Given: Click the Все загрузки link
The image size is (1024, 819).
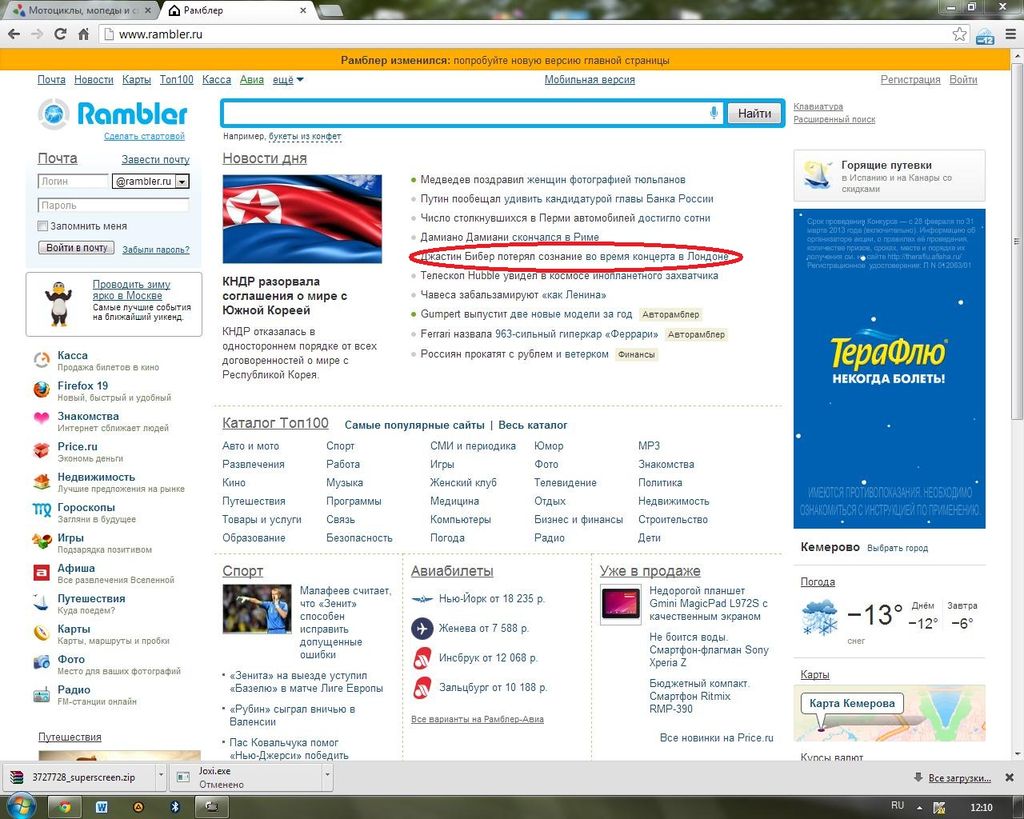Looking at the screenshot, I should 959,778.
